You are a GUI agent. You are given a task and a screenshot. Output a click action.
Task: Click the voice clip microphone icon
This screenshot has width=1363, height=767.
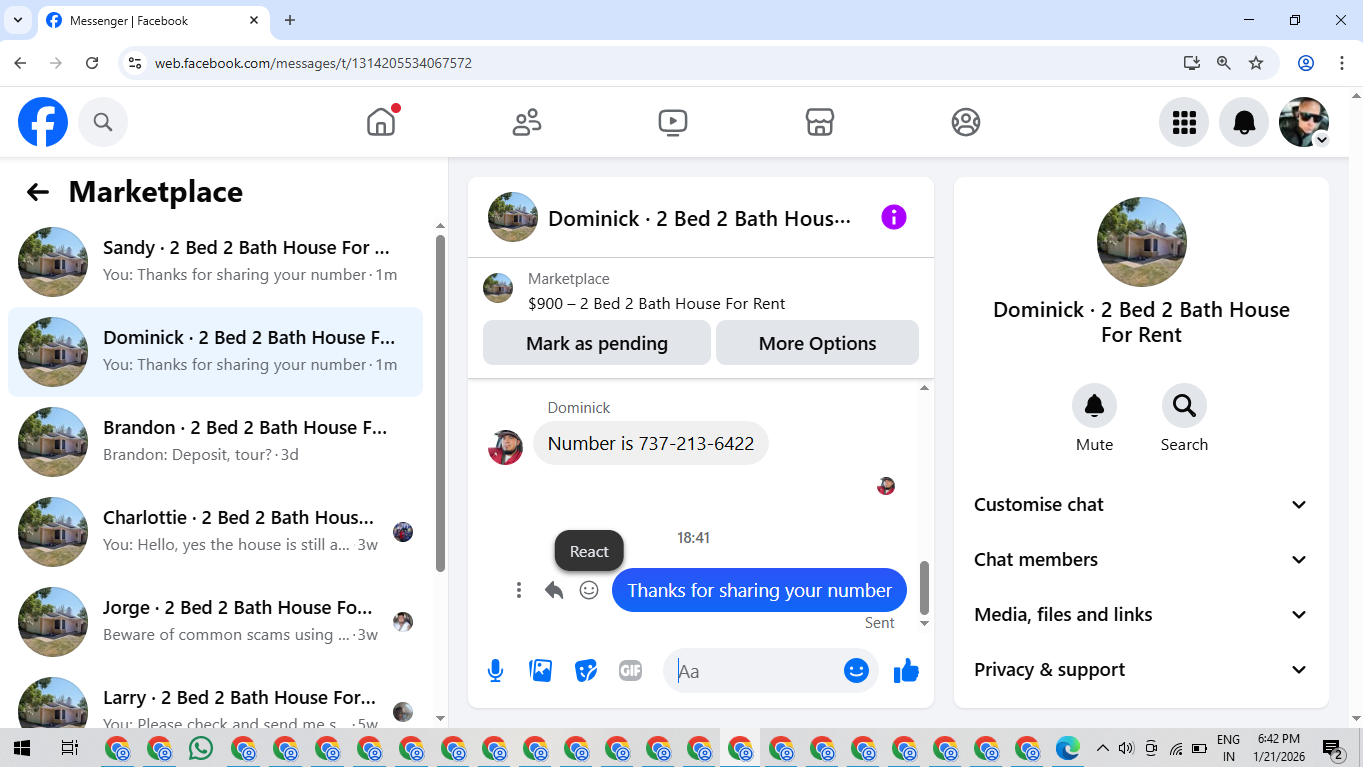pos(495,671)
